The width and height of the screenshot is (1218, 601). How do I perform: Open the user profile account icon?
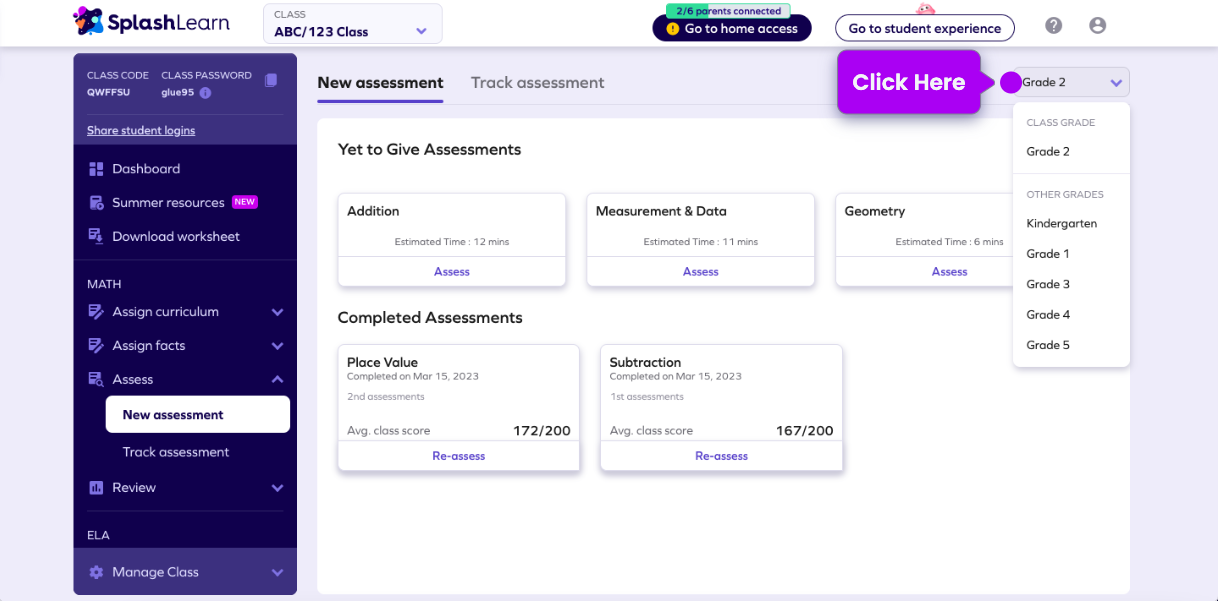[1097, 26]
